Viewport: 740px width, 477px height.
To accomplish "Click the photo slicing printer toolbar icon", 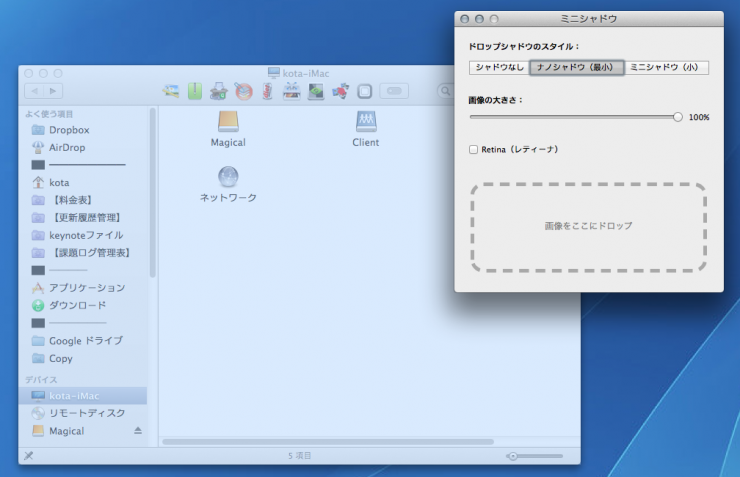I will pyautogui.click(x=292, y=91).
